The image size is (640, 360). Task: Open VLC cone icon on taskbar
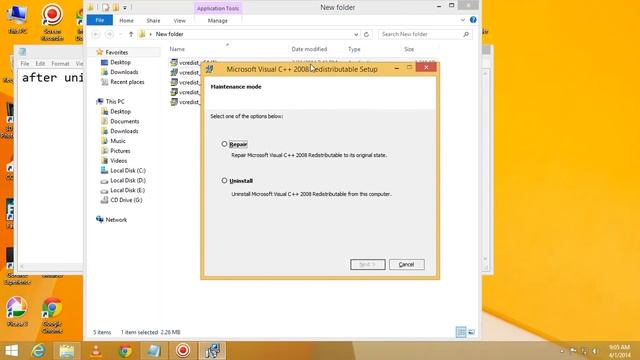tap(96, 351)
